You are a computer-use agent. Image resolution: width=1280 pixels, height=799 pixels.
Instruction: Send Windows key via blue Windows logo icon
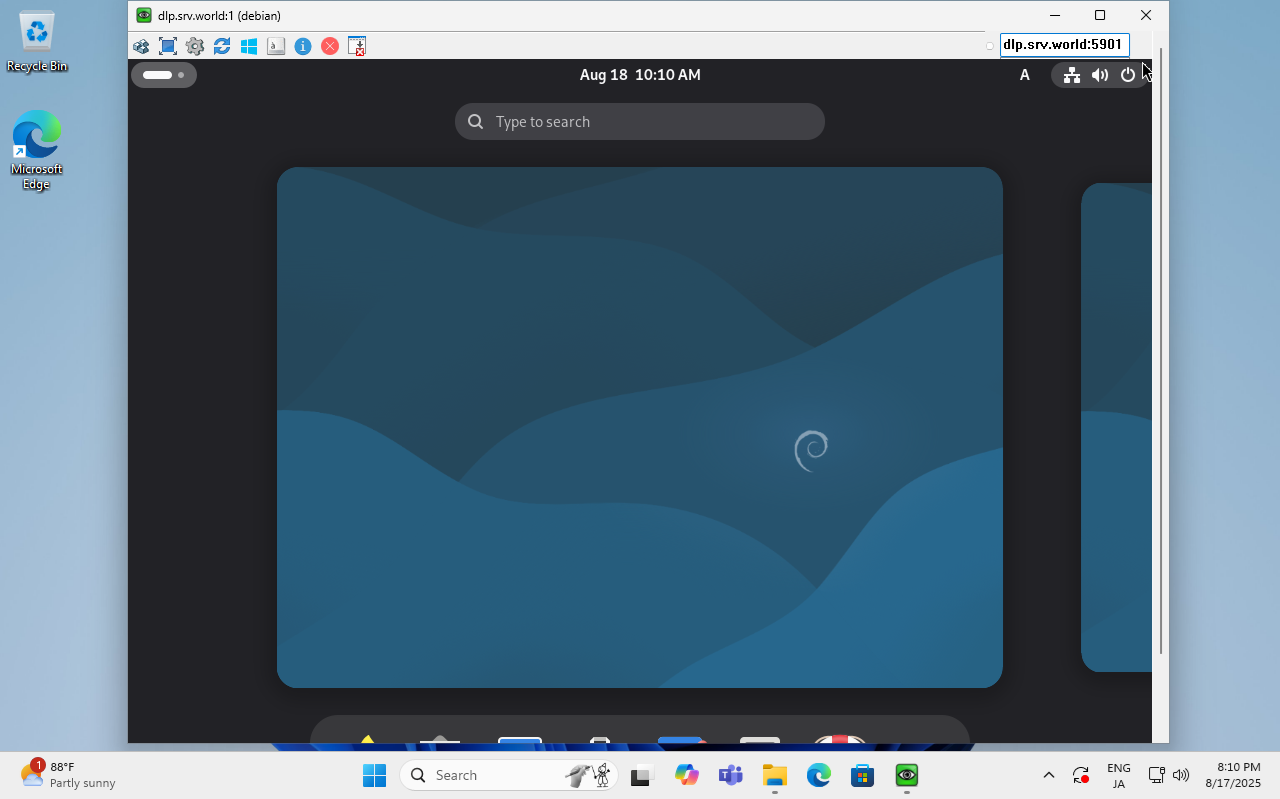(x=249, y=46)
